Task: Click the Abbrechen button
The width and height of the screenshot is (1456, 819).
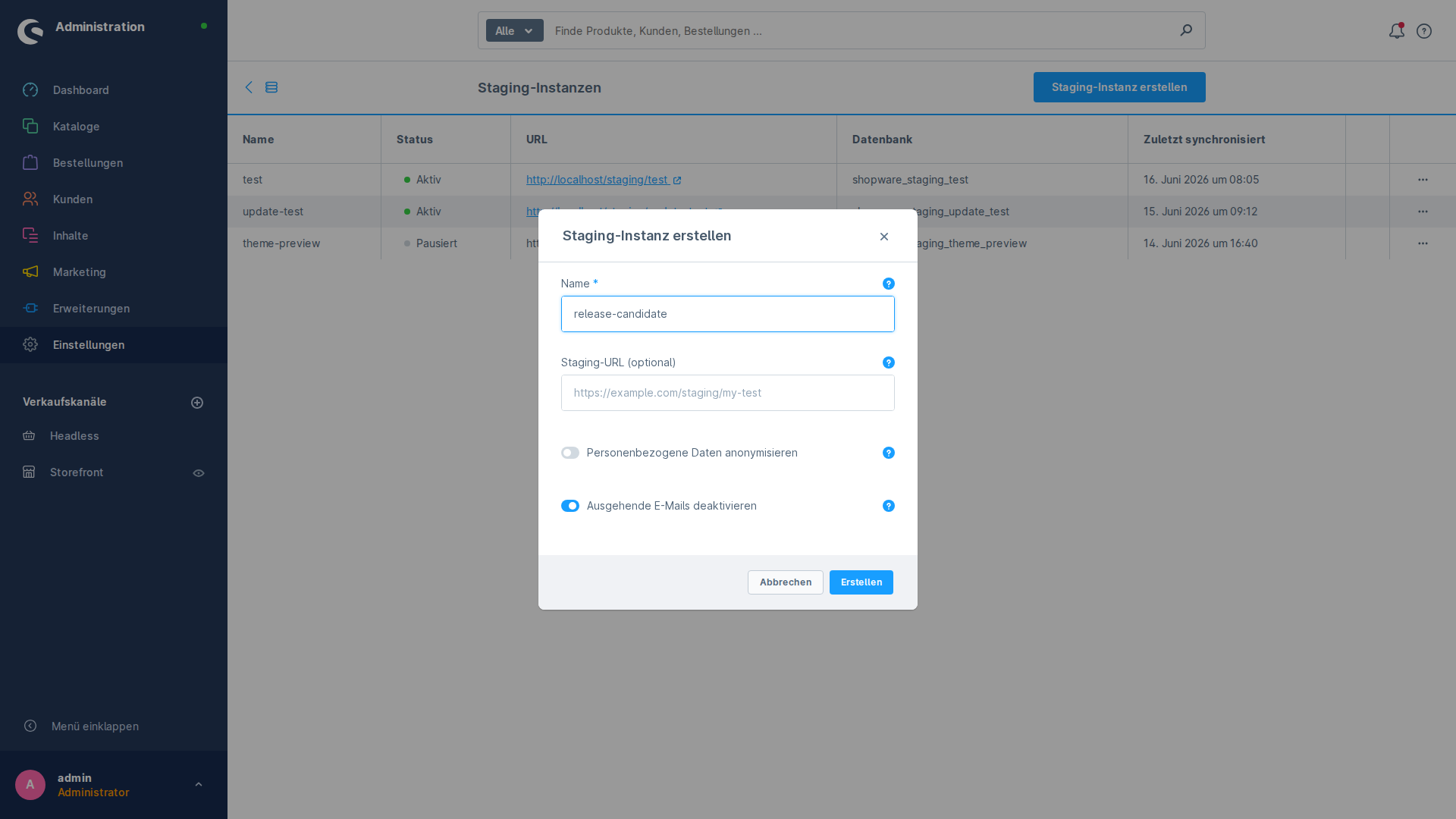Action: (786, 582)
